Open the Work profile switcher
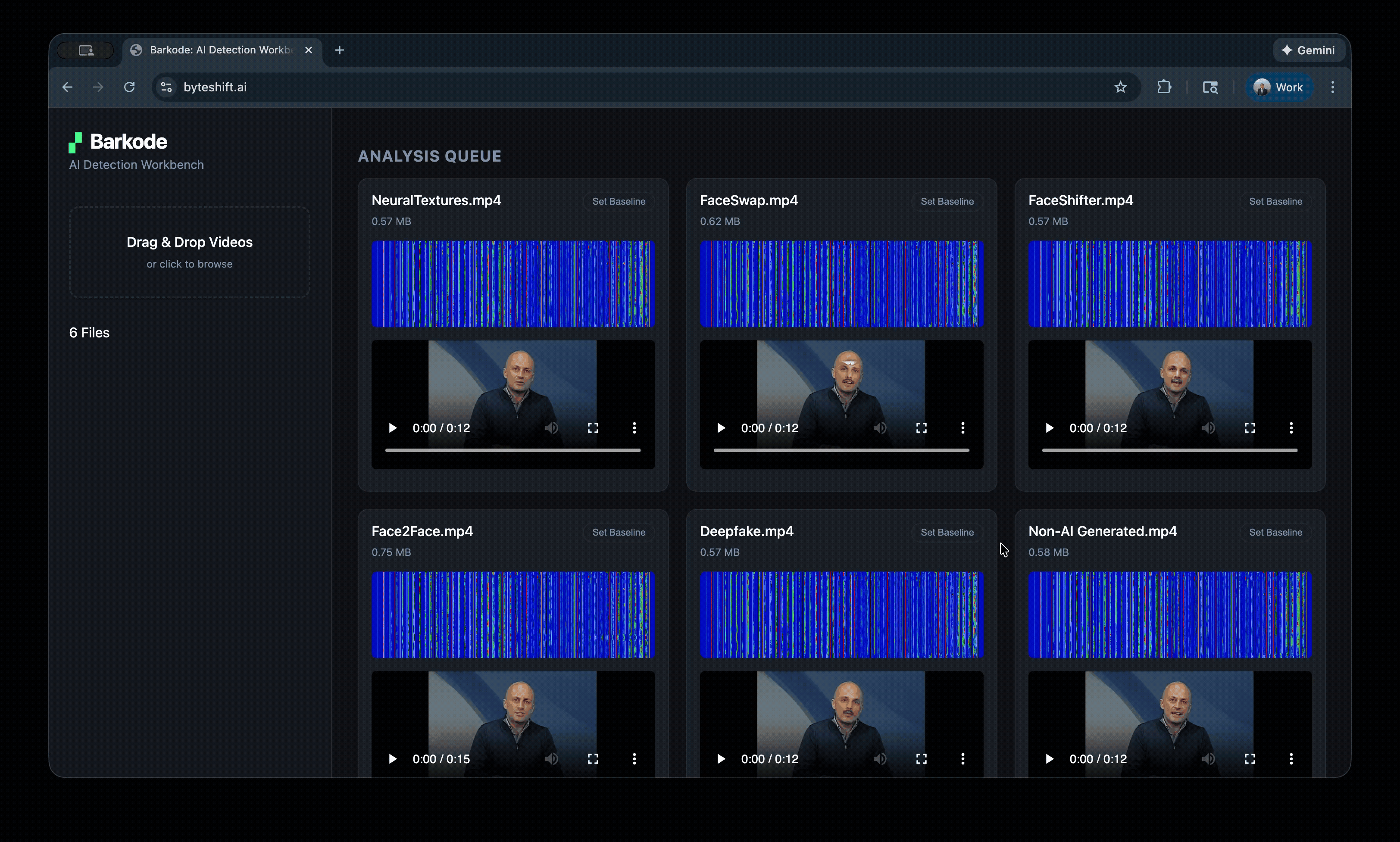The width and height of the screenshot is (1400, 842). click(x=1279, y=87)
